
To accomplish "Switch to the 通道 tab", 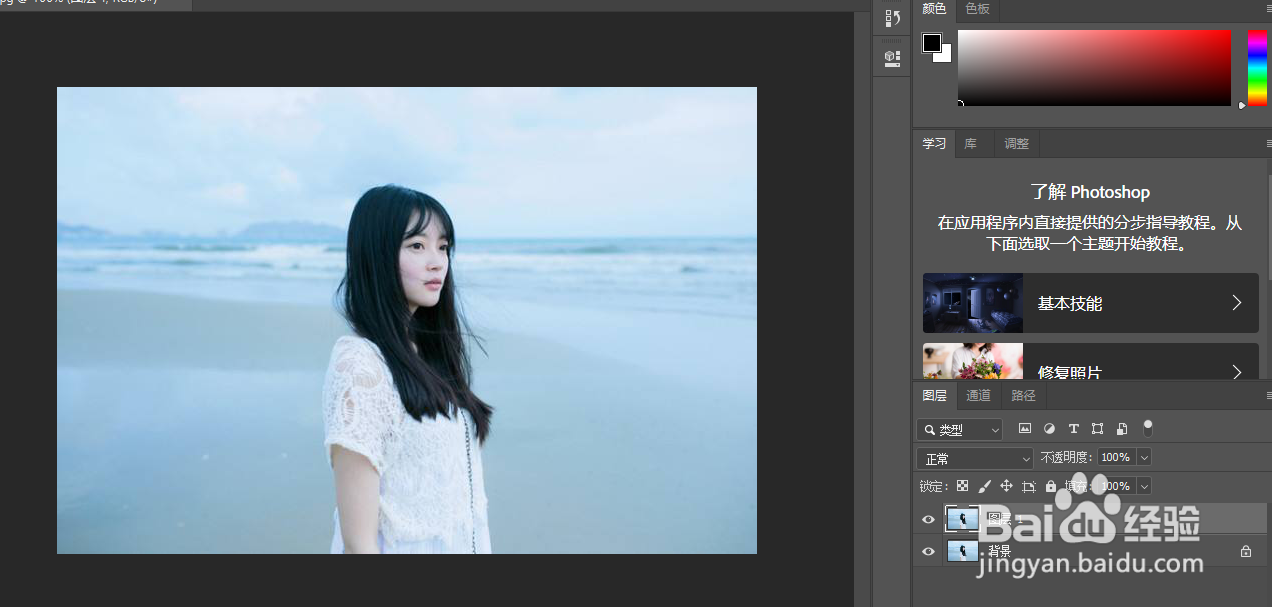I will click(x=978, y=395).
